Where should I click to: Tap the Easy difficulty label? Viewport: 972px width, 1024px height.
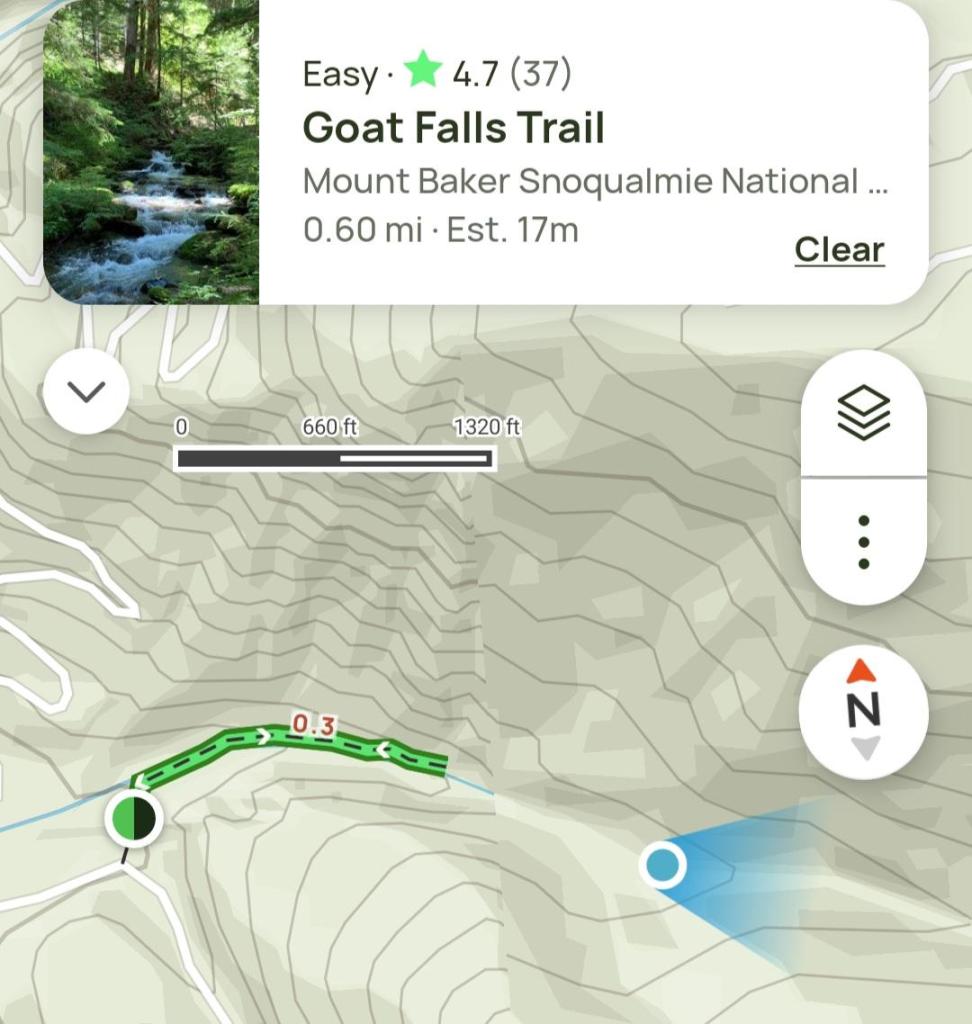[x=340, y=75]
